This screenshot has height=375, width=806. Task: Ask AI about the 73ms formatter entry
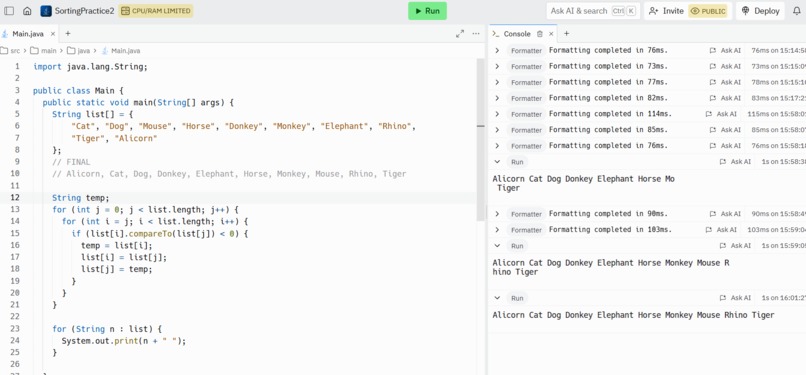coord(725,66)
